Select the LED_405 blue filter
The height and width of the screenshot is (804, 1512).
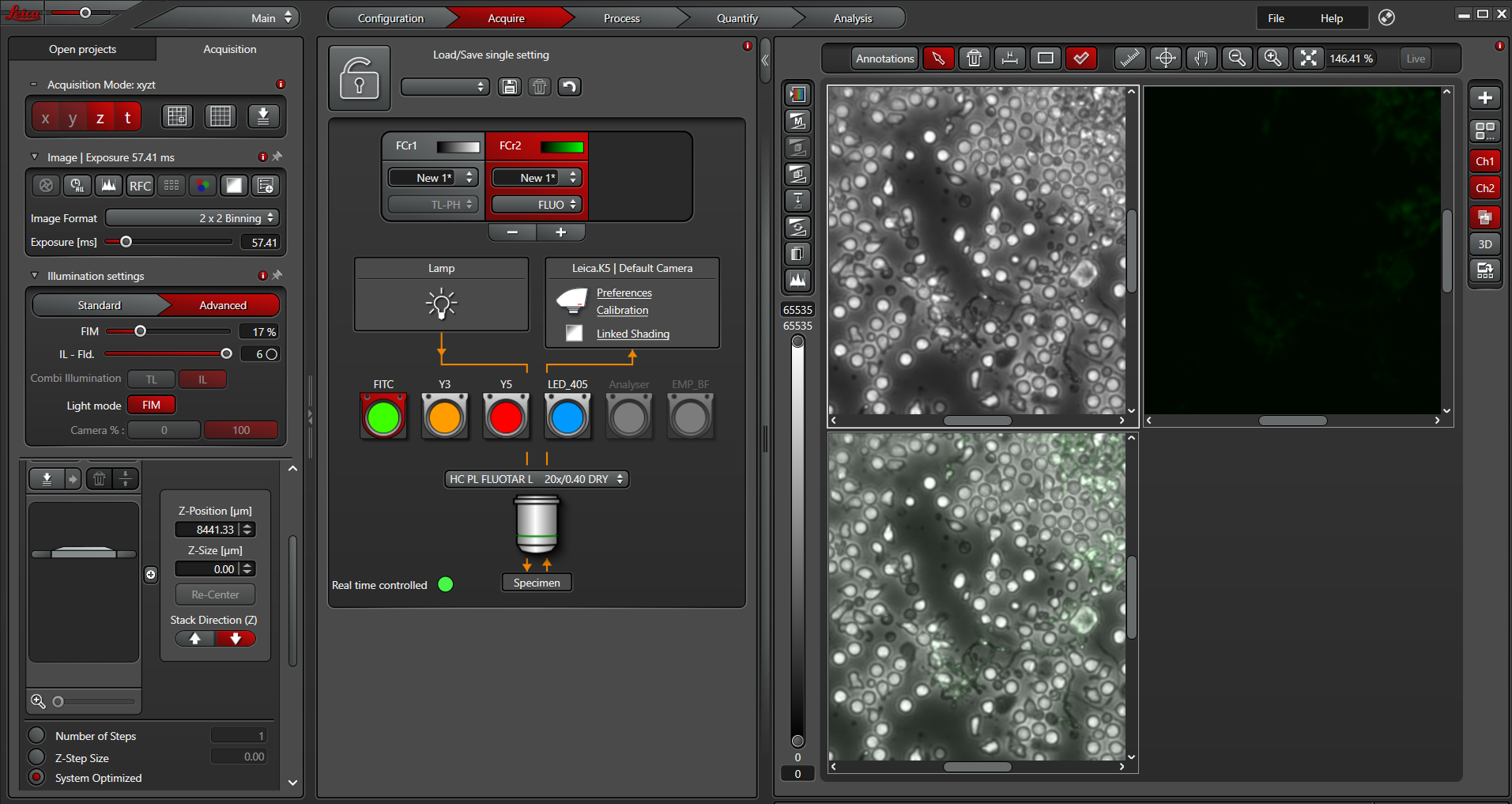point(567,417)
